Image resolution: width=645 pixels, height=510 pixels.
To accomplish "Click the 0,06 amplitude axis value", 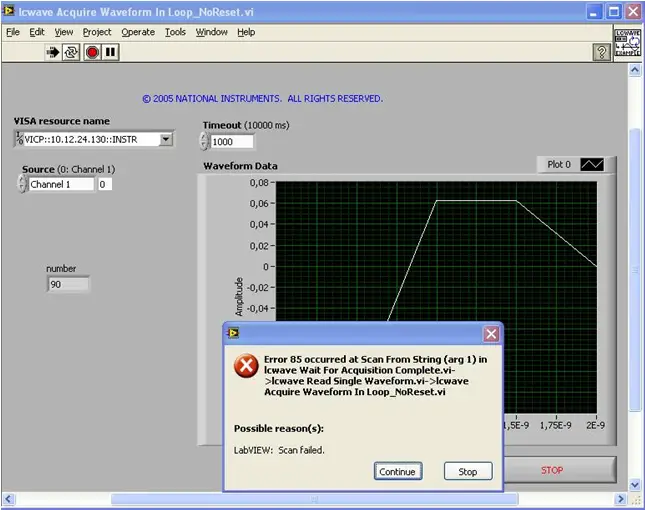I will click(259, 204).
